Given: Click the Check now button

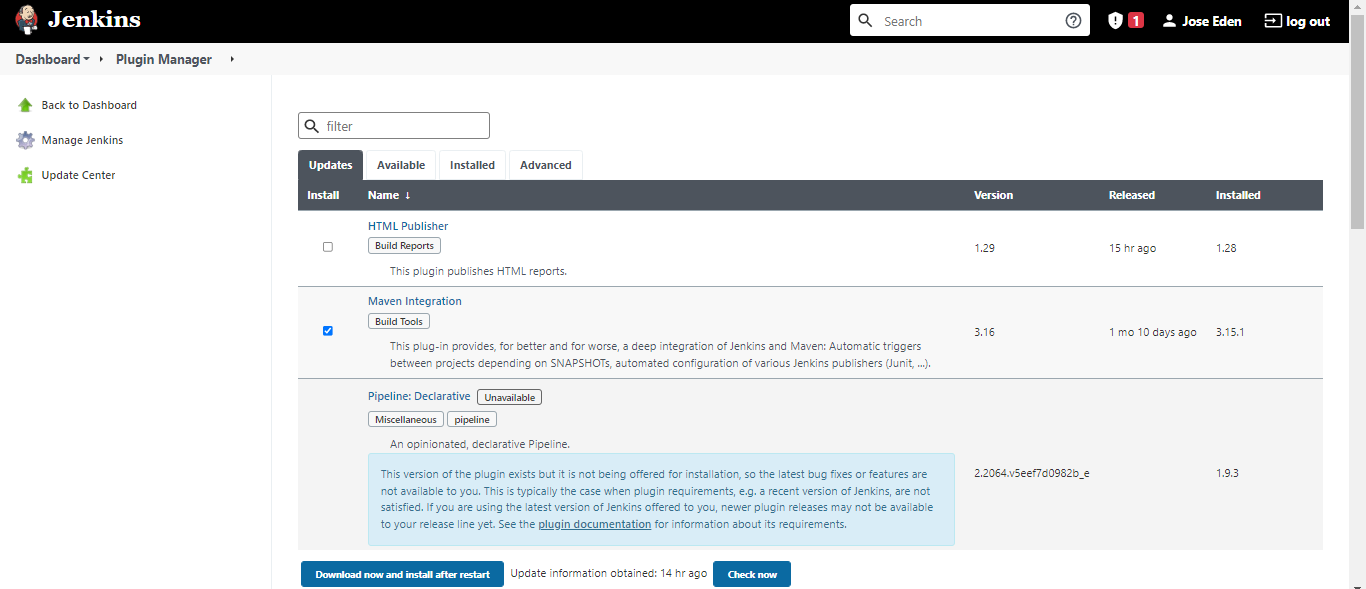Looking at the screenshot, I should pos(752,574).
